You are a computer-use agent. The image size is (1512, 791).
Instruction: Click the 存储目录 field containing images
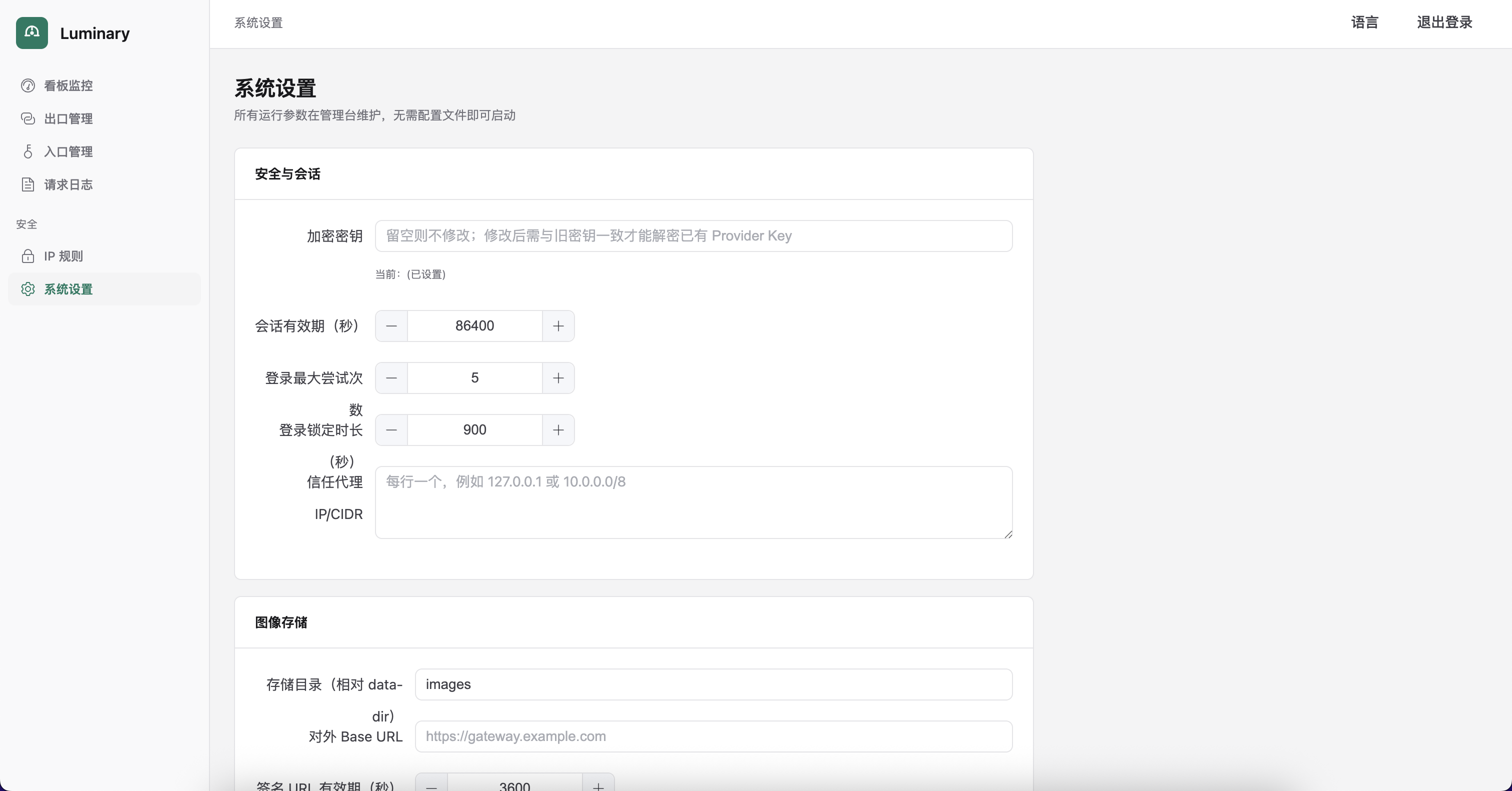tap(713, 684)
